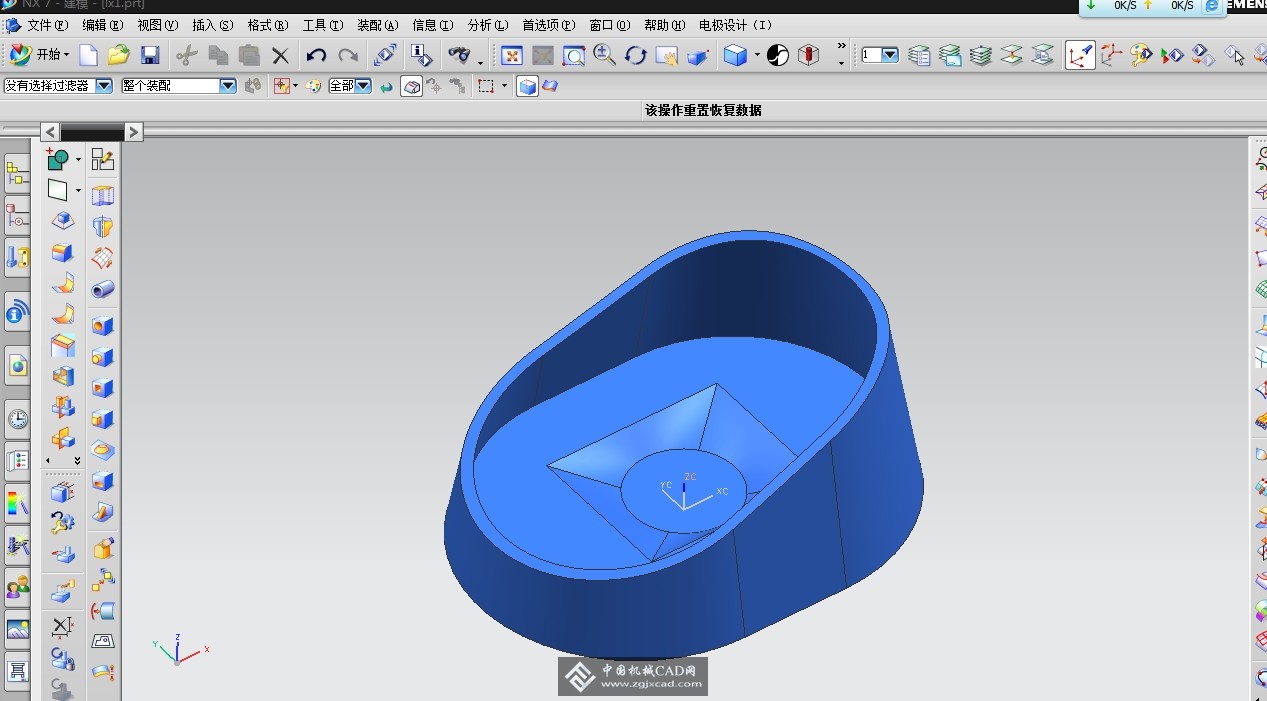The height and width of the screenshot is (701, 1267).
Task: Open the 帮助(H) menu
Action: coord(665,25)
